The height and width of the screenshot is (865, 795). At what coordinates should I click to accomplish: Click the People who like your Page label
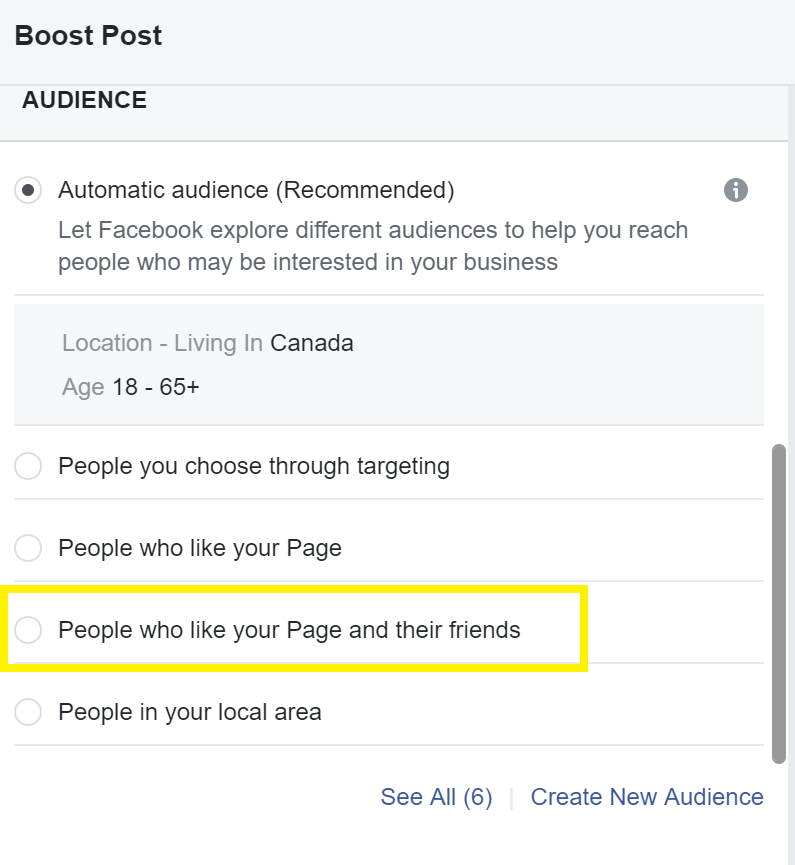point(200,548)
